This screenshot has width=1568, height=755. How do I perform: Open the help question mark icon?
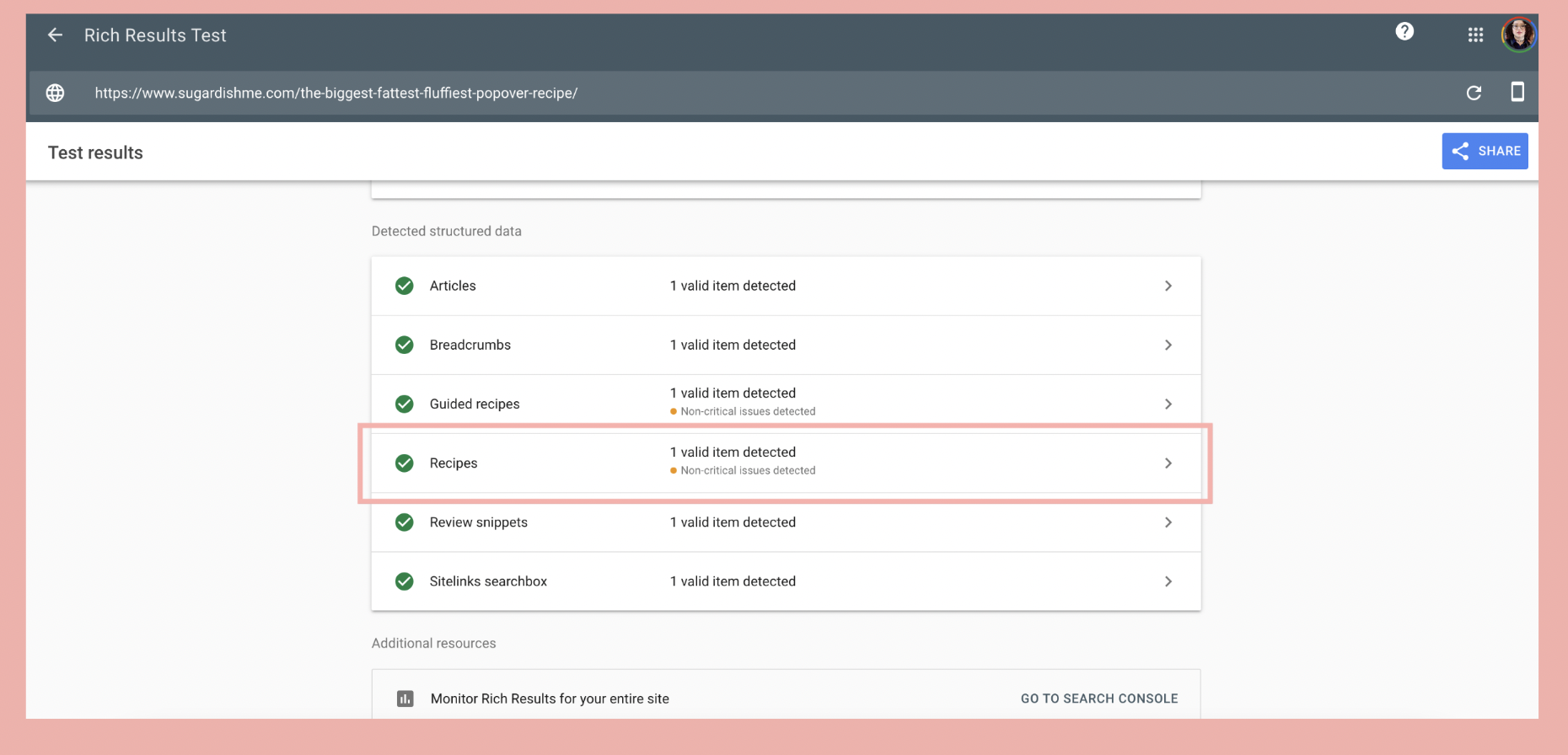point(1404,31)
